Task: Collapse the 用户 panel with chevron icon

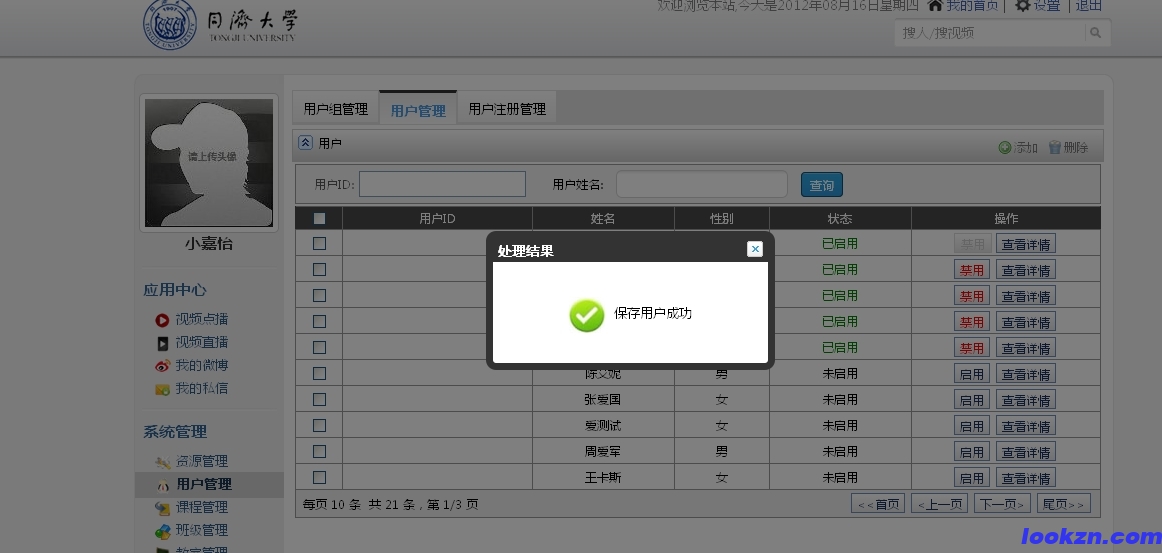Action: click(x=306, y=143)
